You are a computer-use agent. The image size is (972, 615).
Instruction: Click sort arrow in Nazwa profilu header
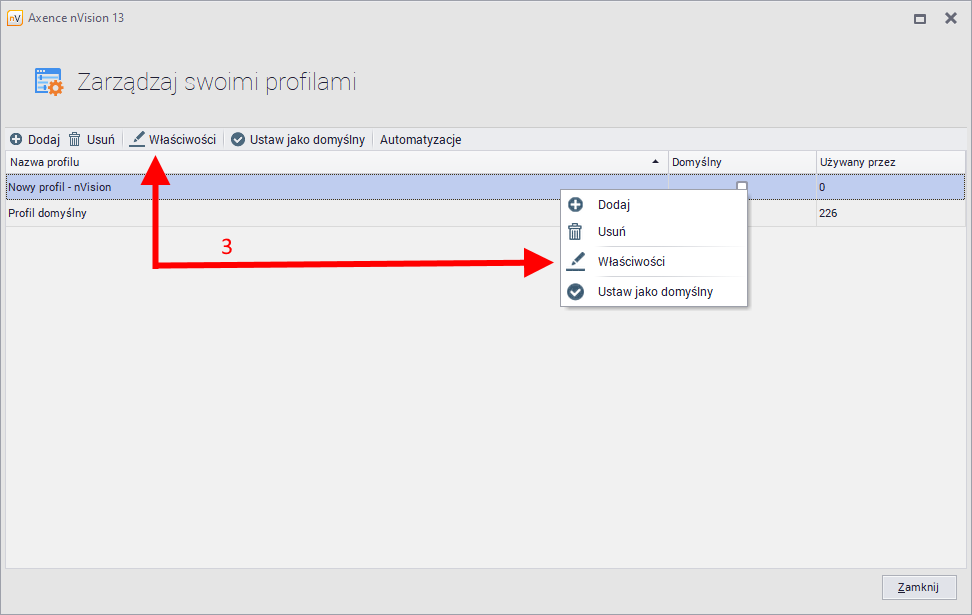point(656,162)
